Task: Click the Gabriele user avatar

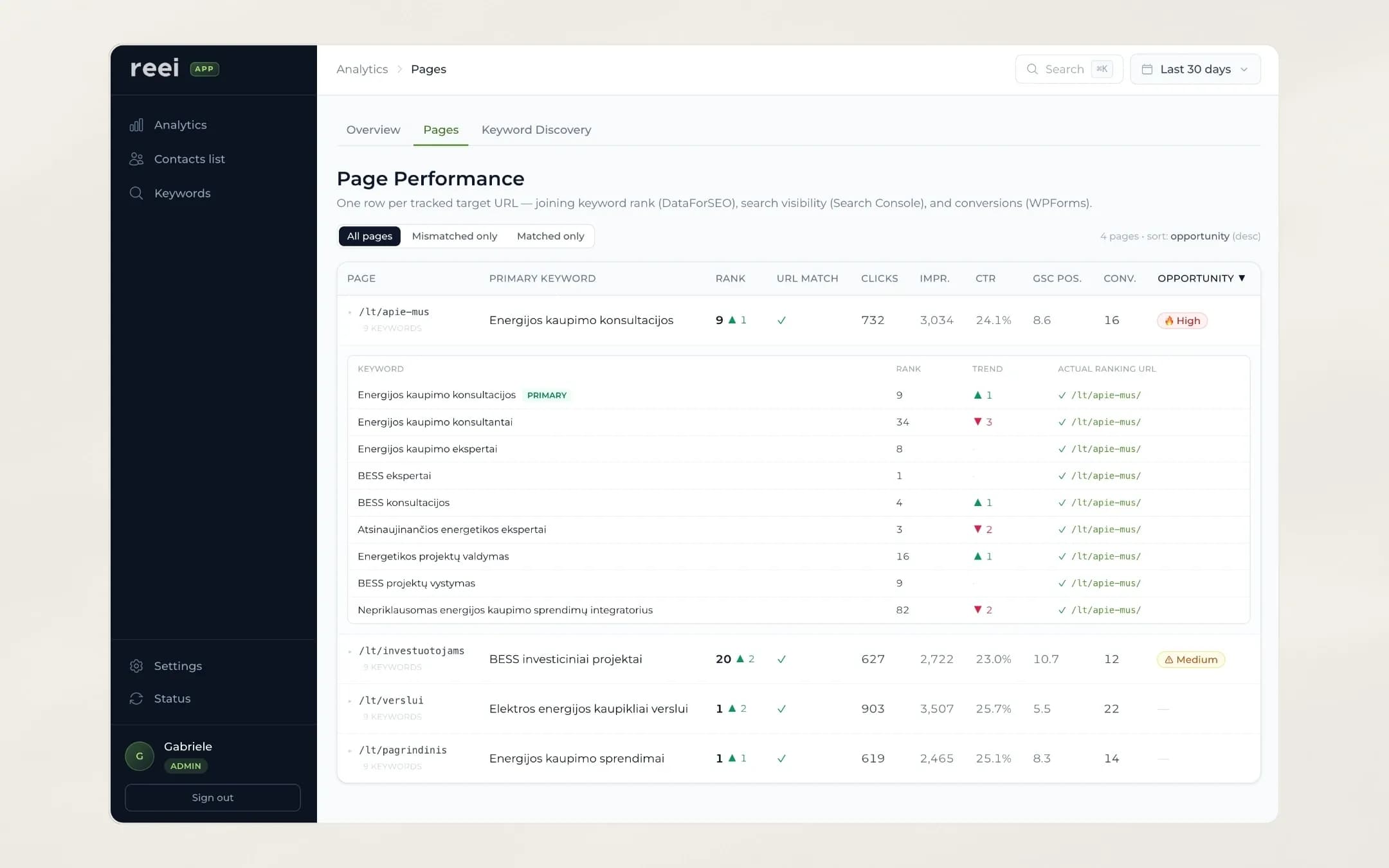Action: point(140,756)
